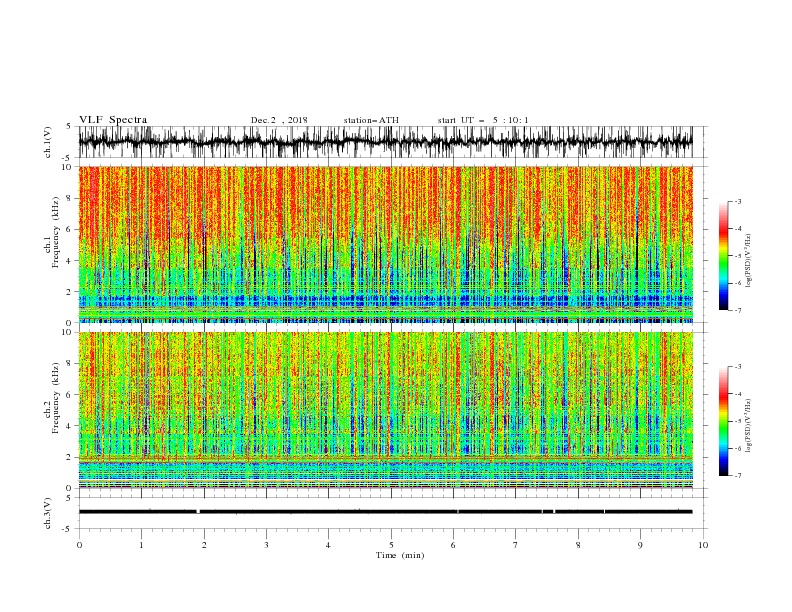Click the "6" tick on Time axis
Image resolution: width=792 pixels, height=612 pixels.
[x=453, y=545]
